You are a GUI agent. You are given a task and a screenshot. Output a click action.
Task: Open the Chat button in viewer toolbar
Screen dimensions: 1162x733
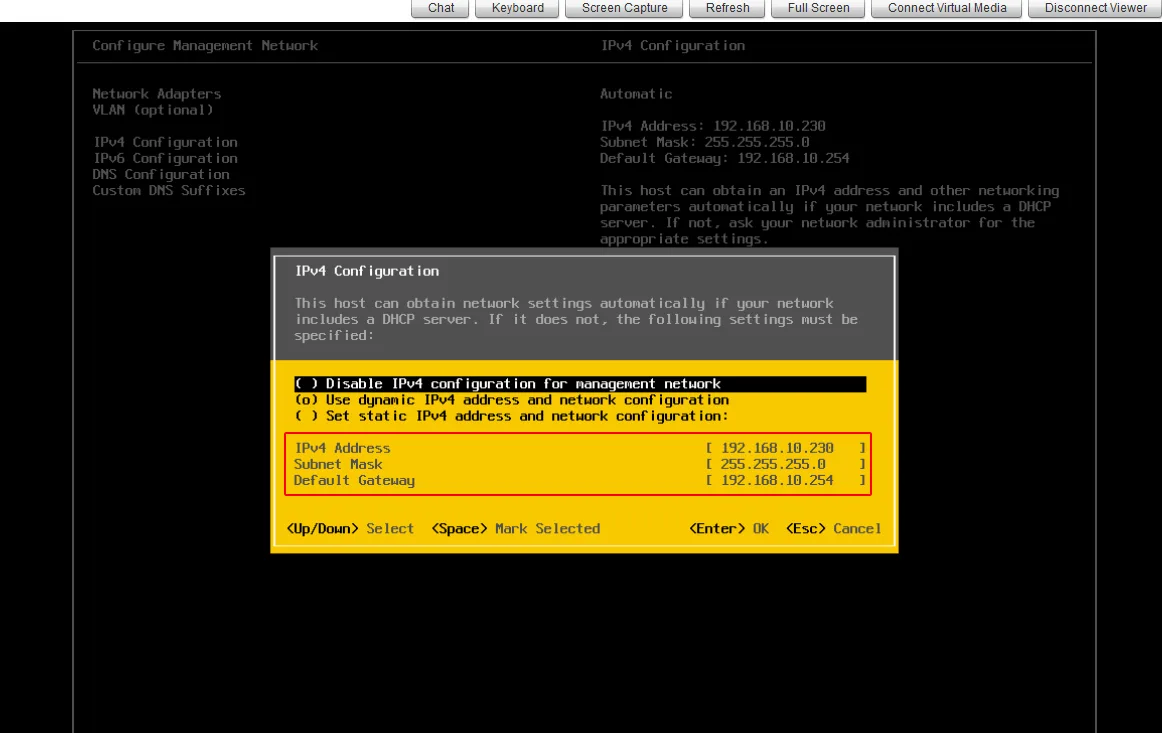[x=440, y=8]
